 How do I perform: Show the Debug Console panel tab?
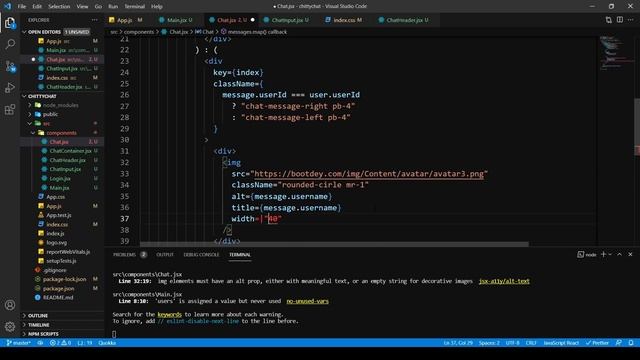click(201, 255)
